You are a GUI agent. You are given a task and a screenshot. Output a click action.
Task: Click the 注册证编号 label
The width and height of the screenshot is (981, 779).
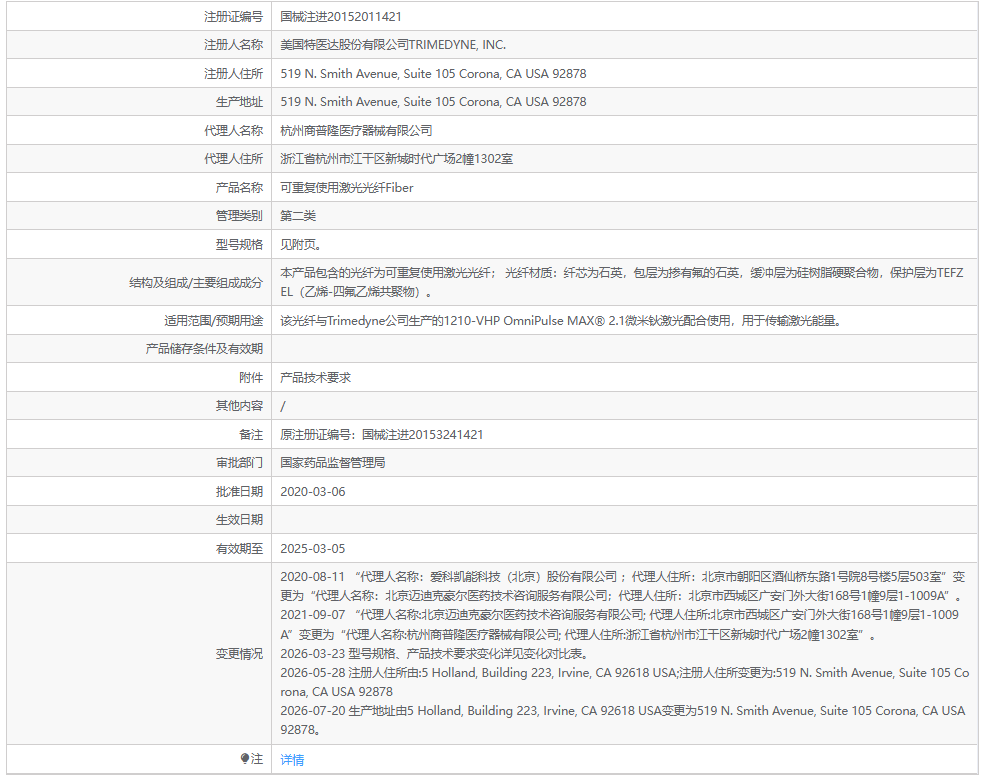tap(233, 17)
